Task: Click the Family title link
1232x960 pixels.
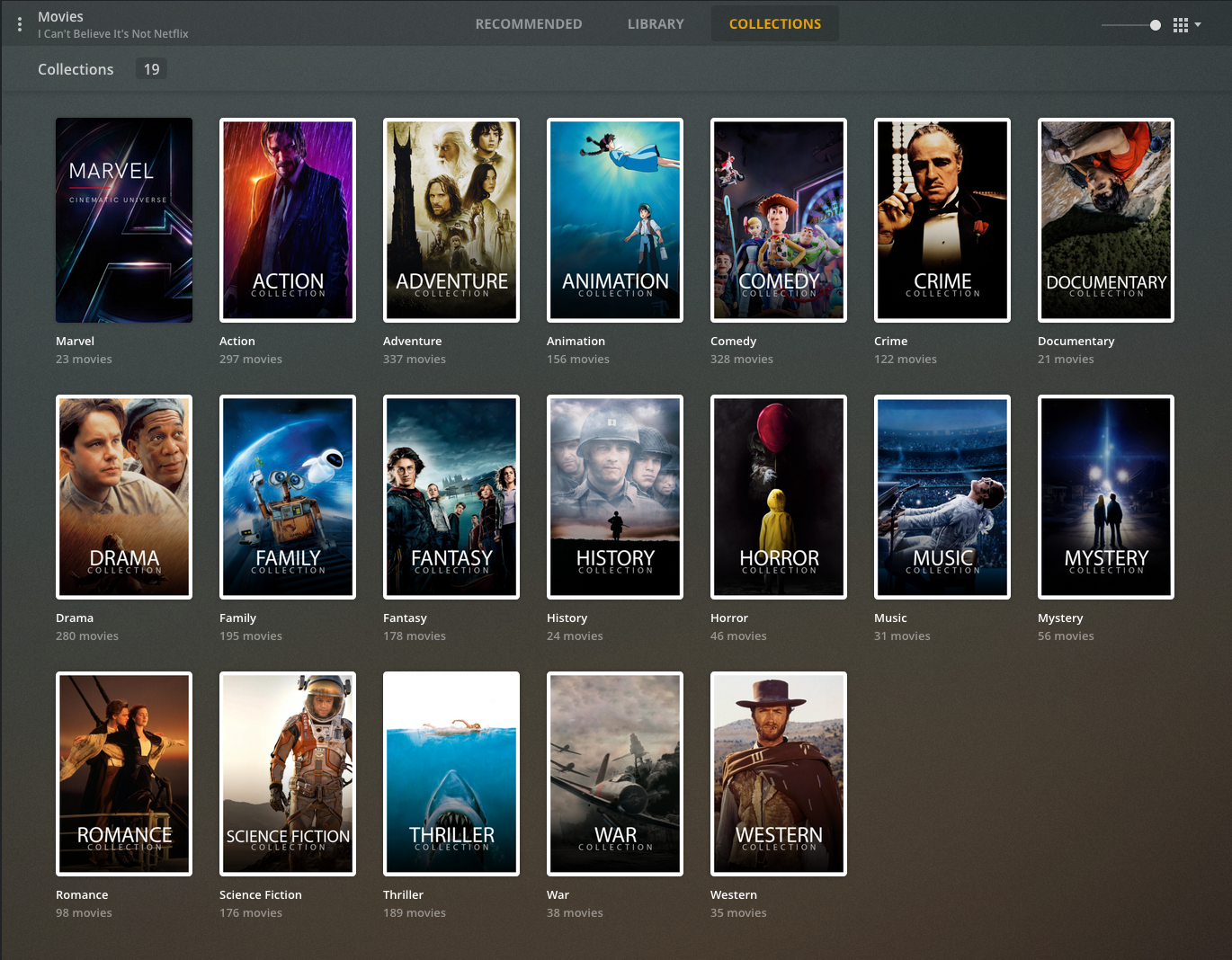Action: [x=237, y=618]
